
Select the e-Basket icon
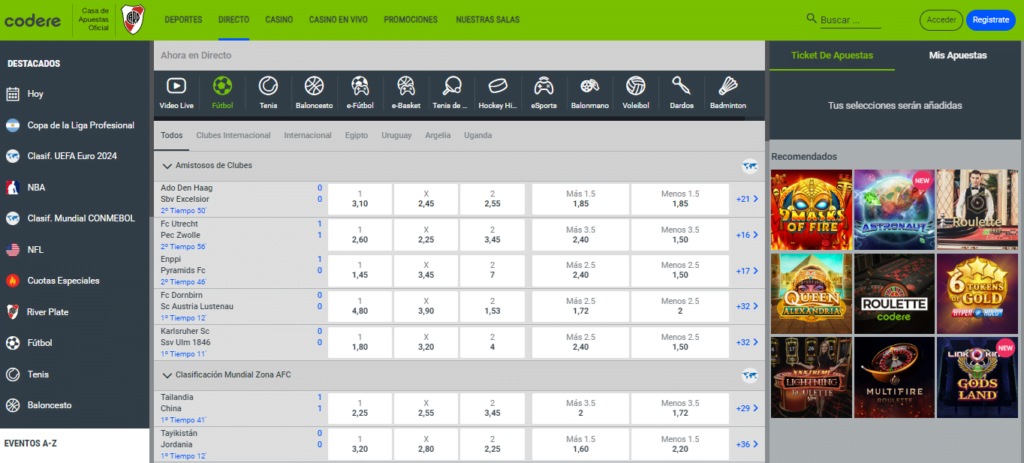[x=406, y=86]
